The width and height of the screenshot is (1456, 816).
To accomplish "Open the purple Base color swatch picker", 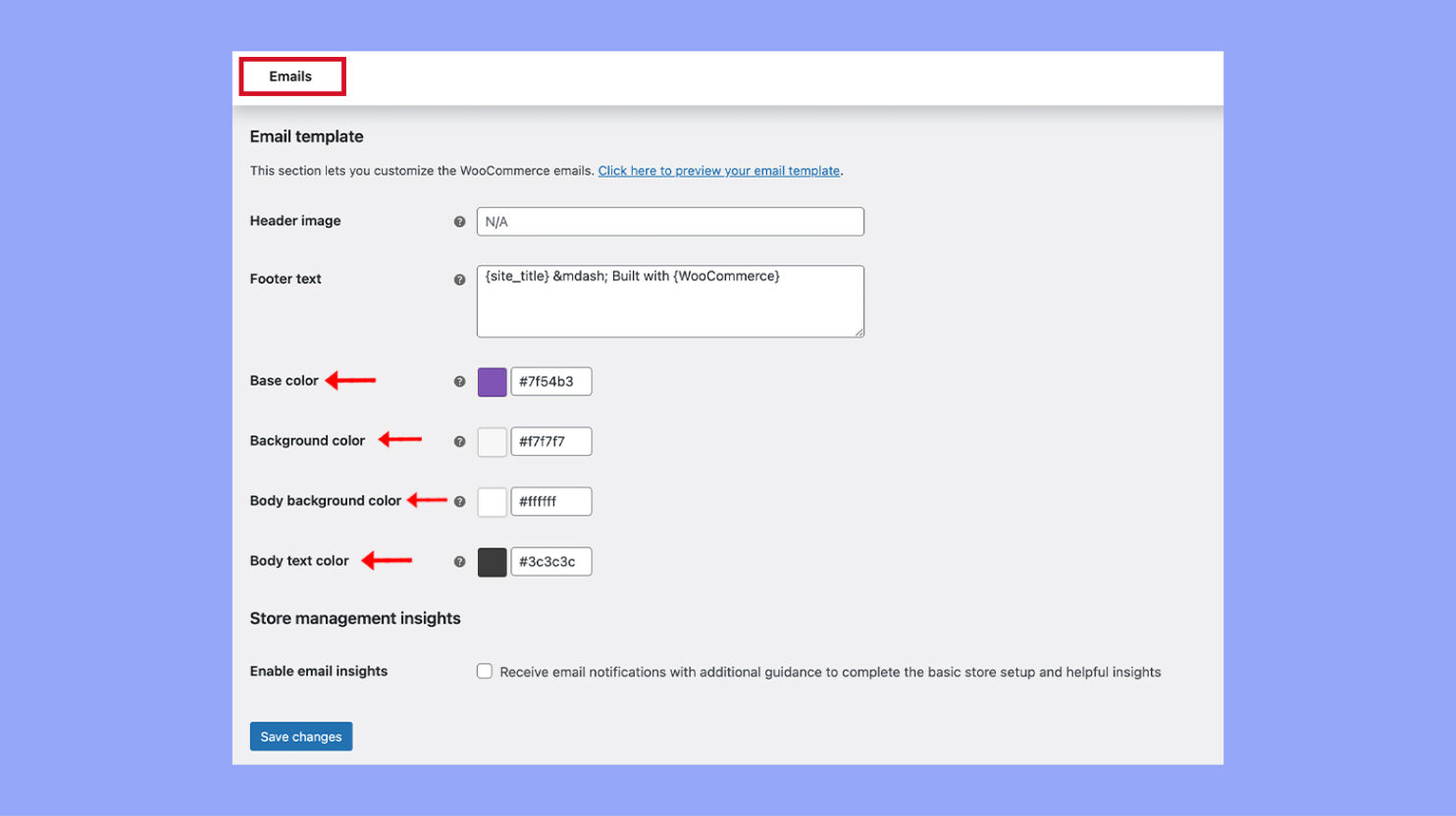I will 492,382.
